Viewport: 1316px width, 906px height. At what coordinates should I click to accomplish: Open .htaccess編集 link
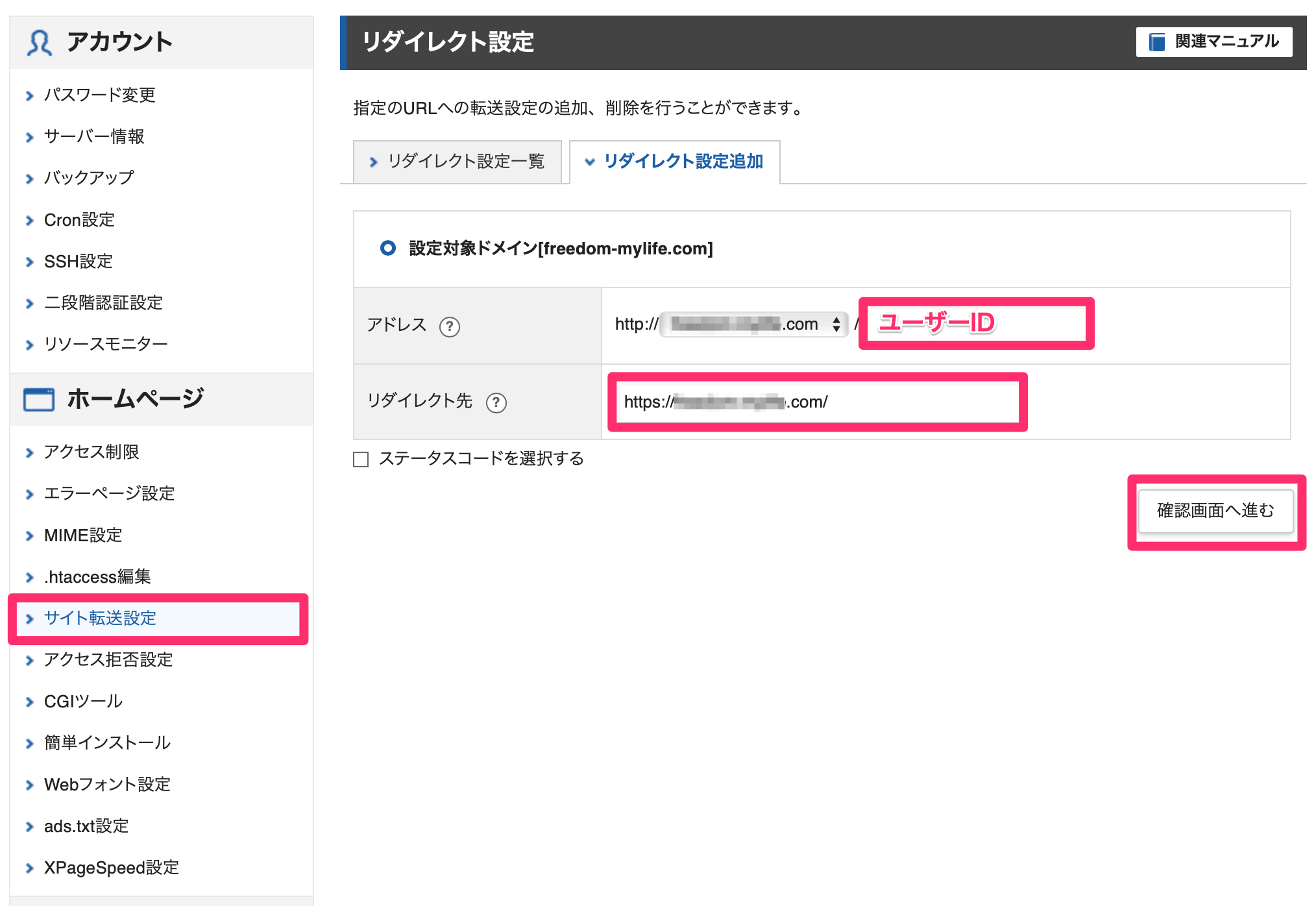click(x=97, y=577)
